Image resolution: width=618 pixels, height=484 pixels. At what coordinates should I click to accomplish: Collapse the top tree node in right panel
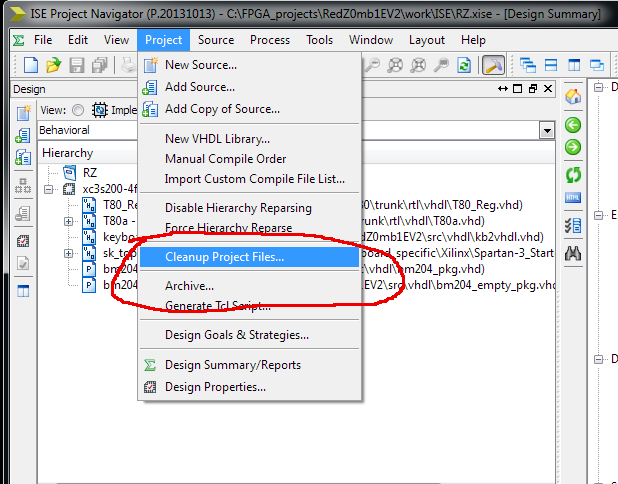tap(599, 87)
